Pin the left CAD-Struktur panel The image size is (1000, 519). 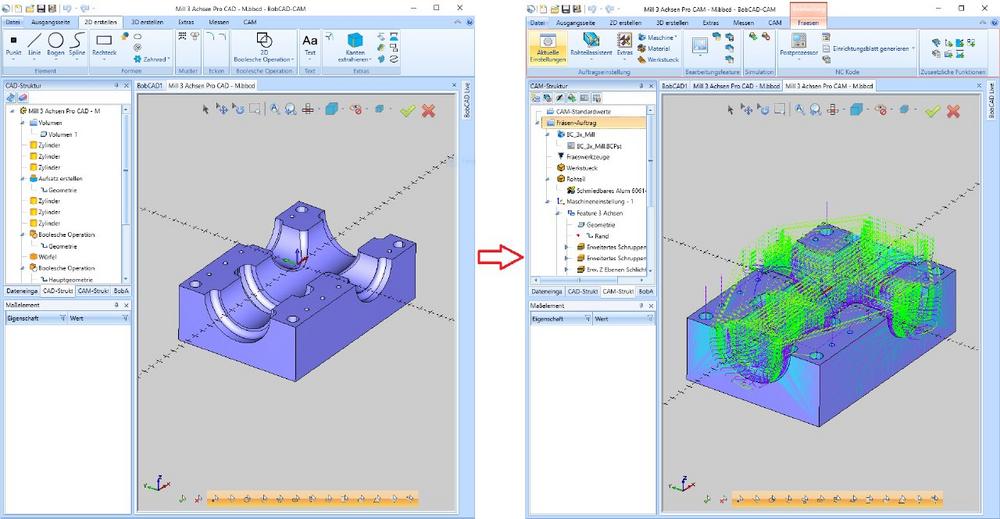pos(118,87)
